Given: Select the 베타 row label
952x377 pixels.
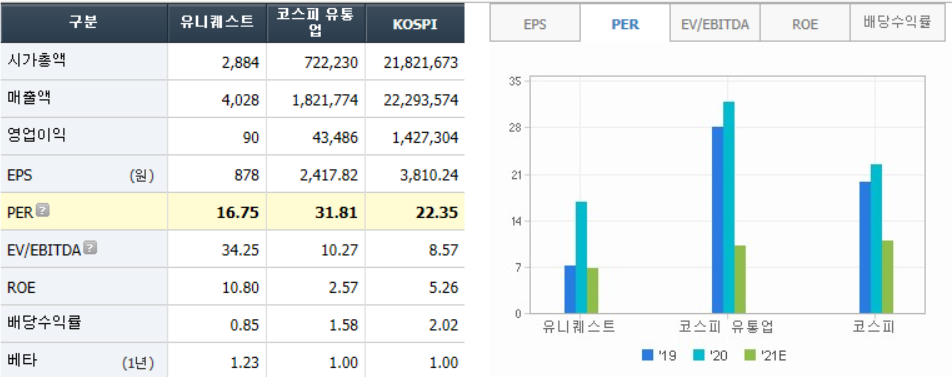Looking at the screenshot, I should coord(21,362).
